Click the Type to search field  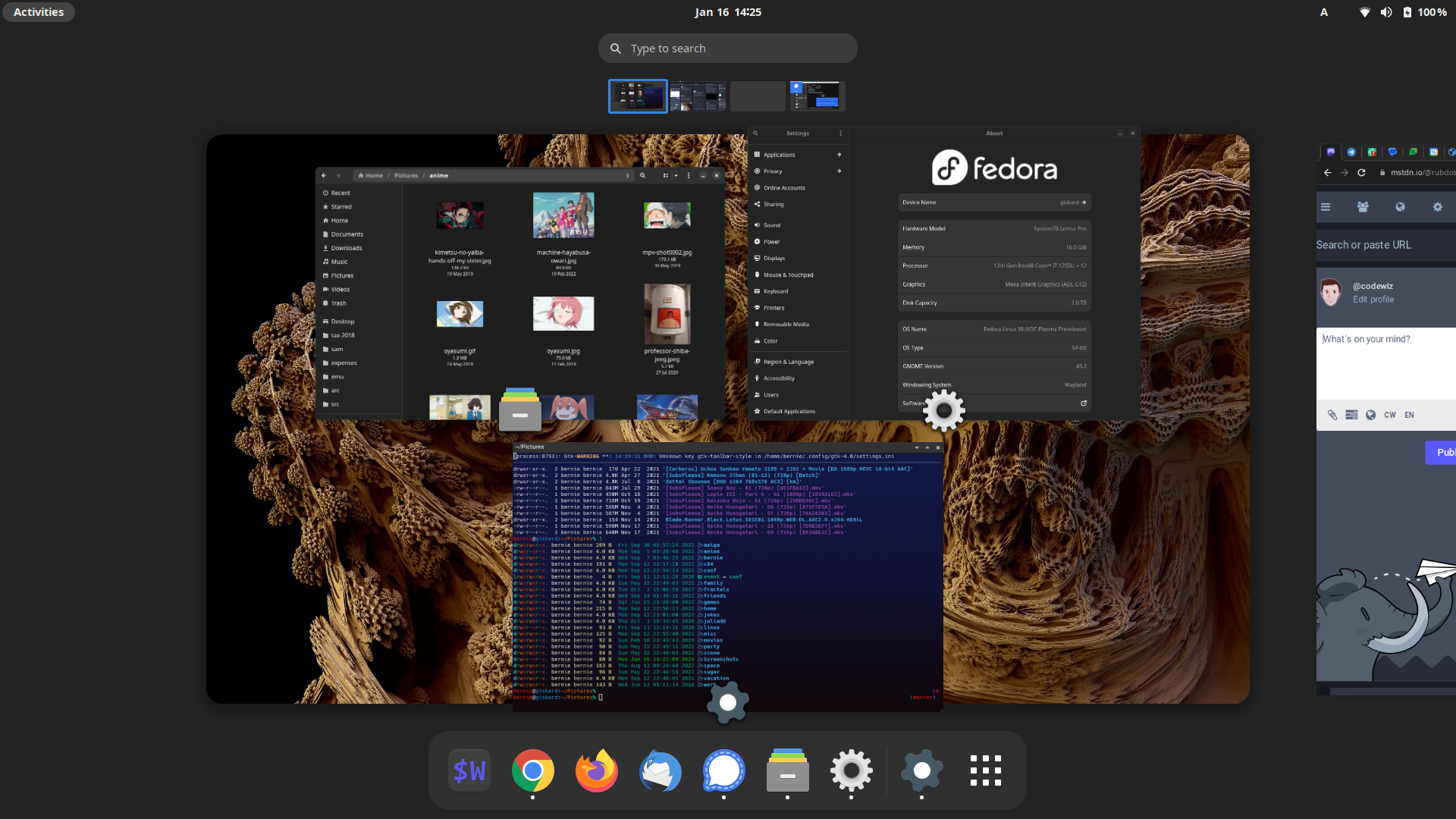pyautogui.click(x=727, y=49)
